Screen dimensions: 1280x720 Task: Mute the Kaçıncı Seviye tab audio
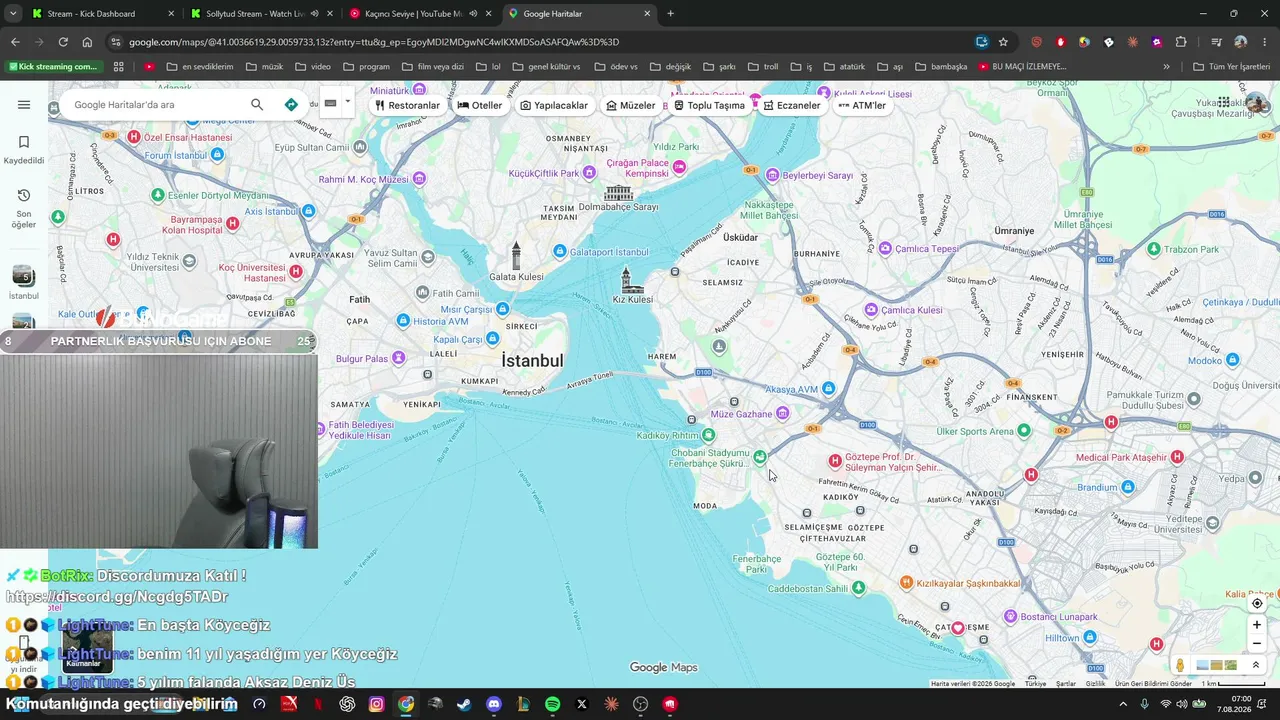(x=473, y=14)
